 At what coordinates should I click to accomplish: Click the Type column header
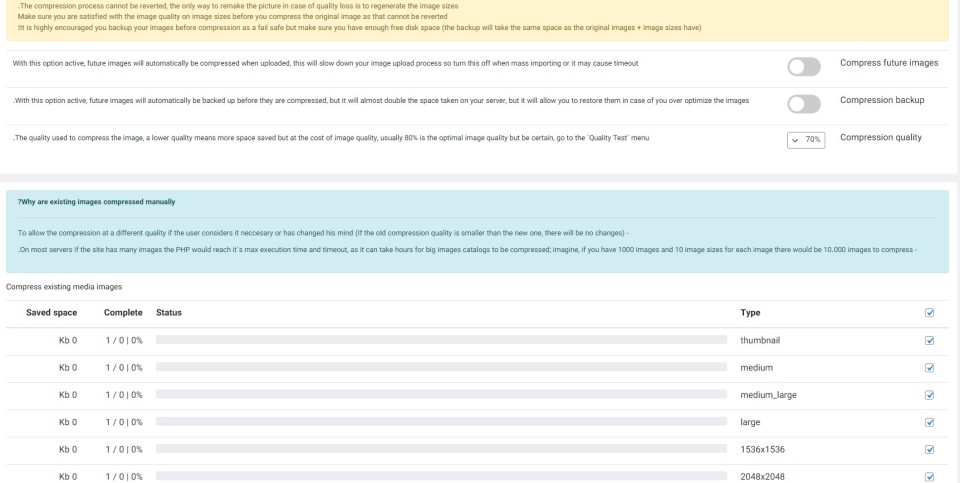click(x=750, y=313)
